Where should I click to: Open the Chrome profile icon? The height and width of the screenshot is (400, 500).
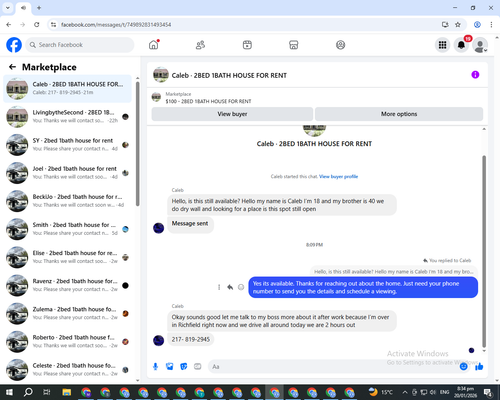(x=477, y=25)
